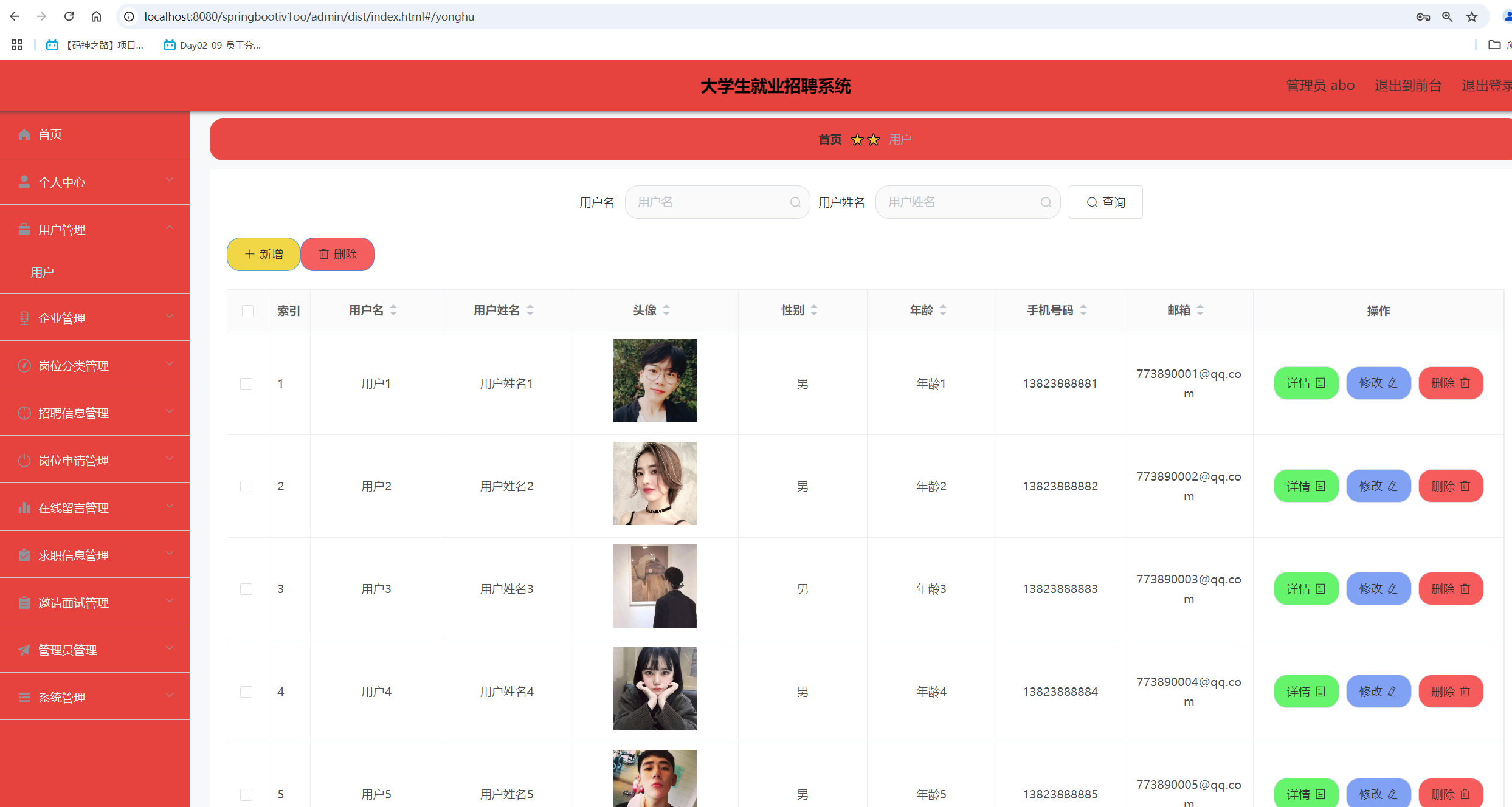The image size is (1512, 807).
Task: Expand the 招聘信息管理 section chevron
Action: click(x=170, y=411)
